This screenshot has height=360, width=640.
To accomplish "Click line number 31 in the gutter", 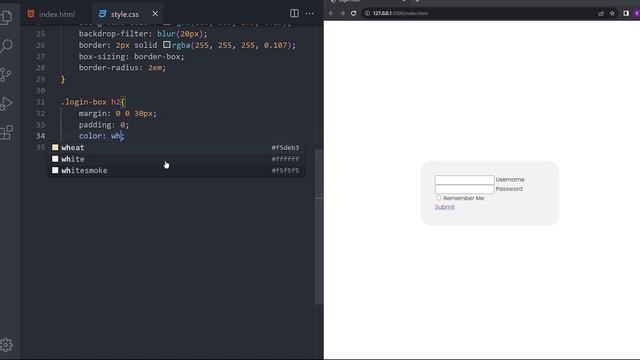I will (40, 102).
